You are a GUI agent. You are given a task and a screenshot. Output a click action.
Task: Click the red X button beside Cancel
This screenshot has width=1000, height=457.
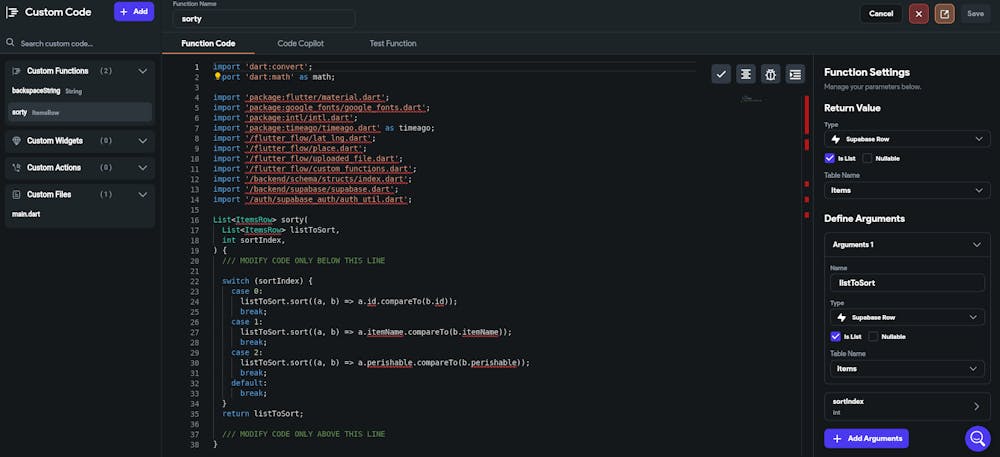[918, 14]
